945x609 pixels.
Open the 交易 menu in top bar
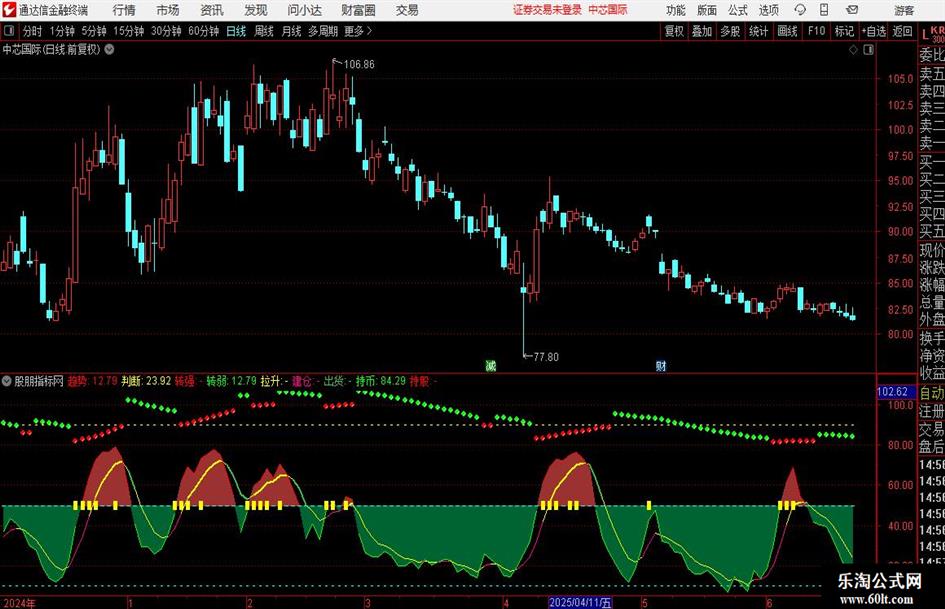pos(407,10)
